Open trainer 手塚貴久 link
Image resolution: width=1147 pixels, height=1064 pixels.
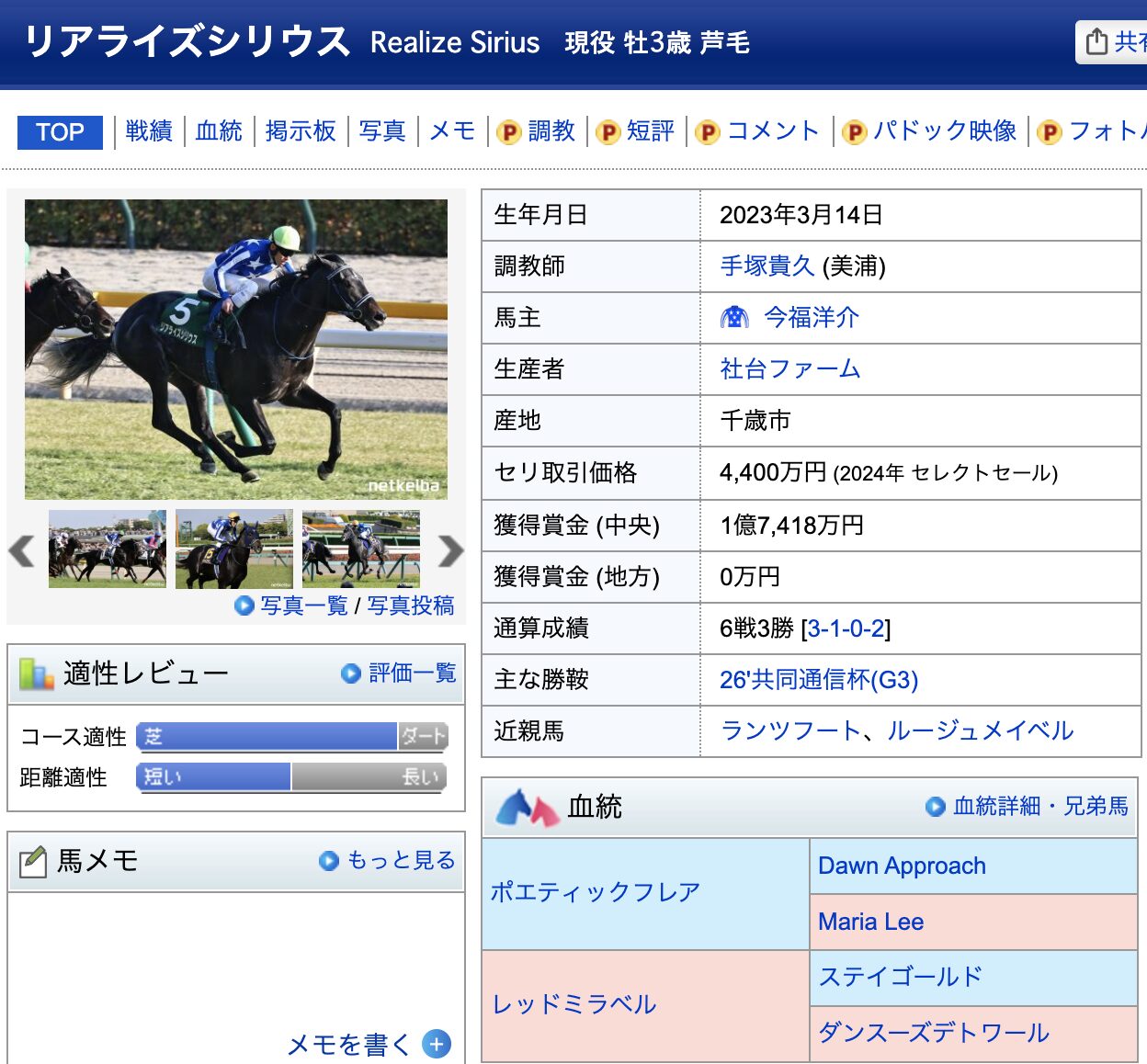pos(767,266)
